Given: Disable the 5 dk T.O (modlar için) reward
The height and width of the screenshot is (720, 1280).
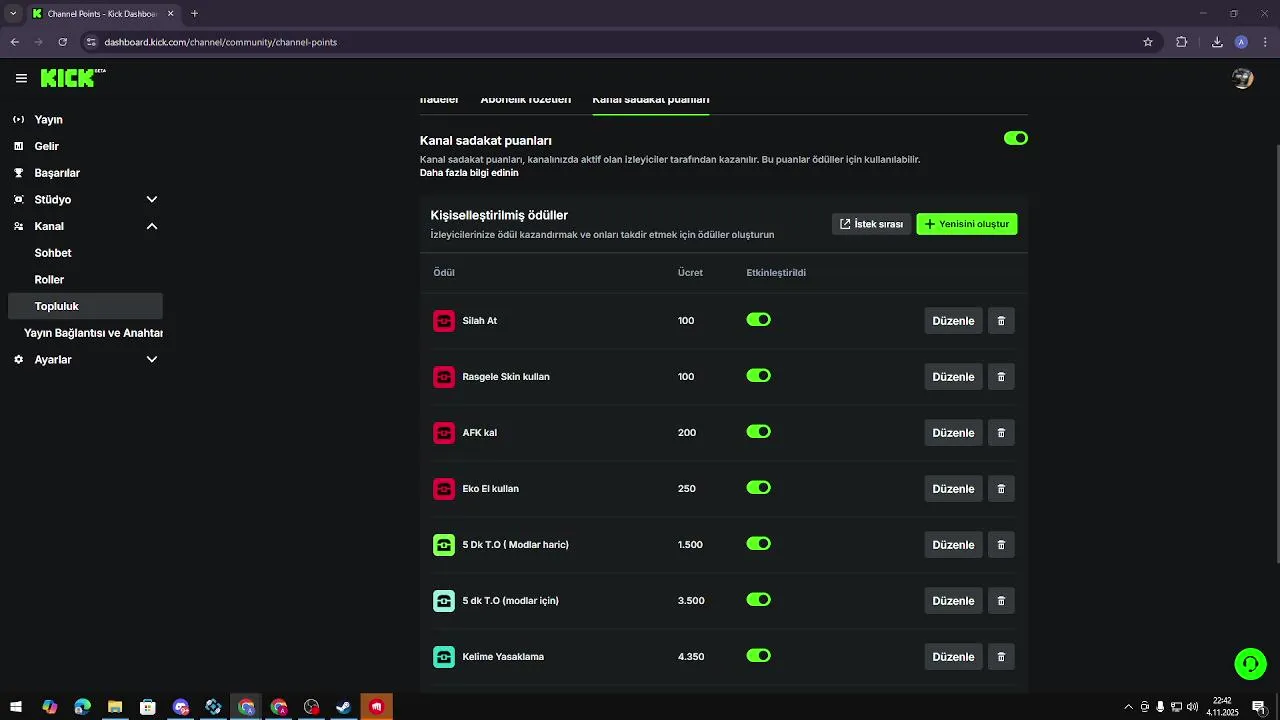Looking at the screenshot, I should click(x=758, y=600).
